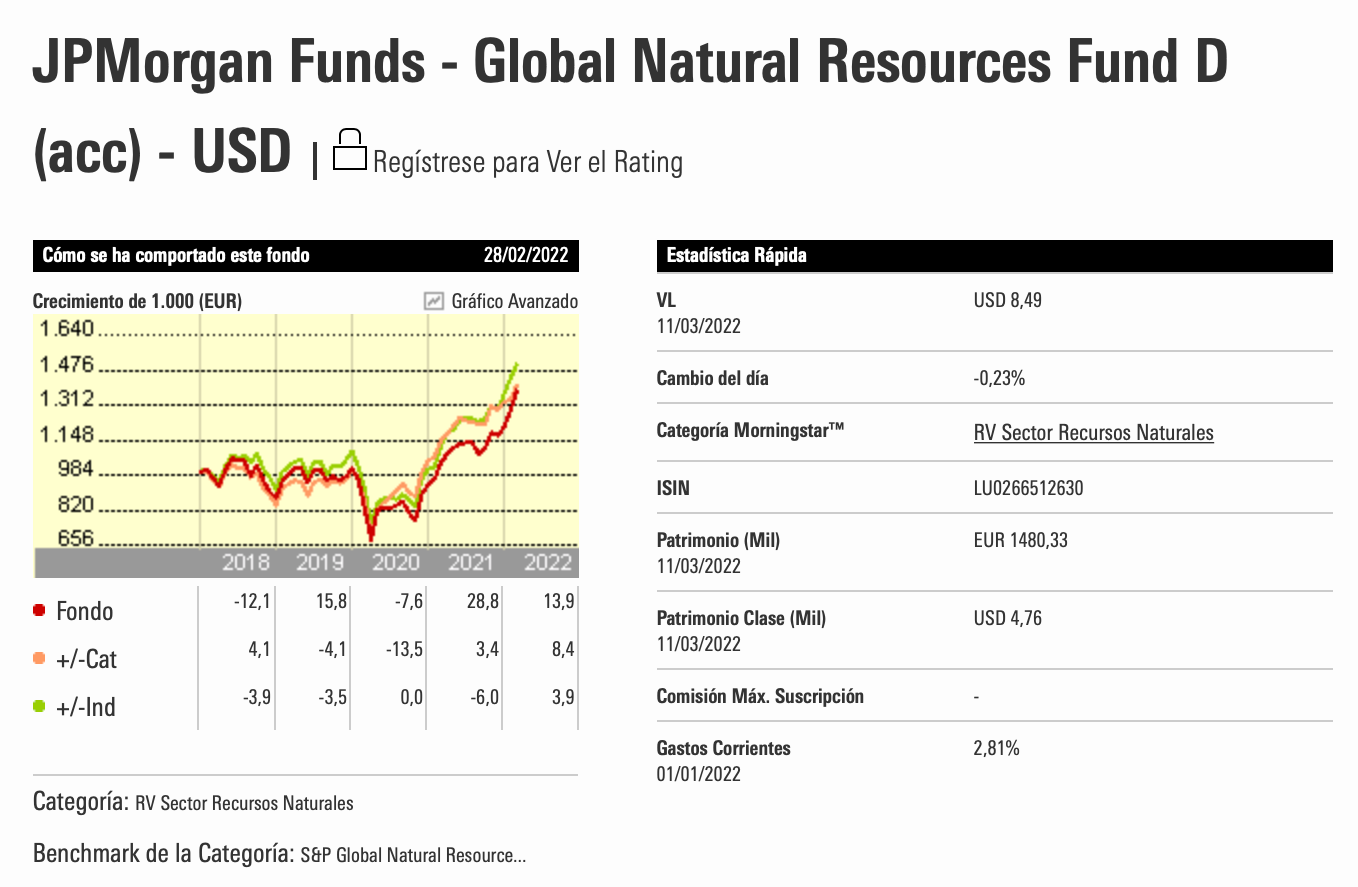Click the 1.640 y-axis label
The height and width of the screenshot is (887, 1358).
tap(66, 329)
